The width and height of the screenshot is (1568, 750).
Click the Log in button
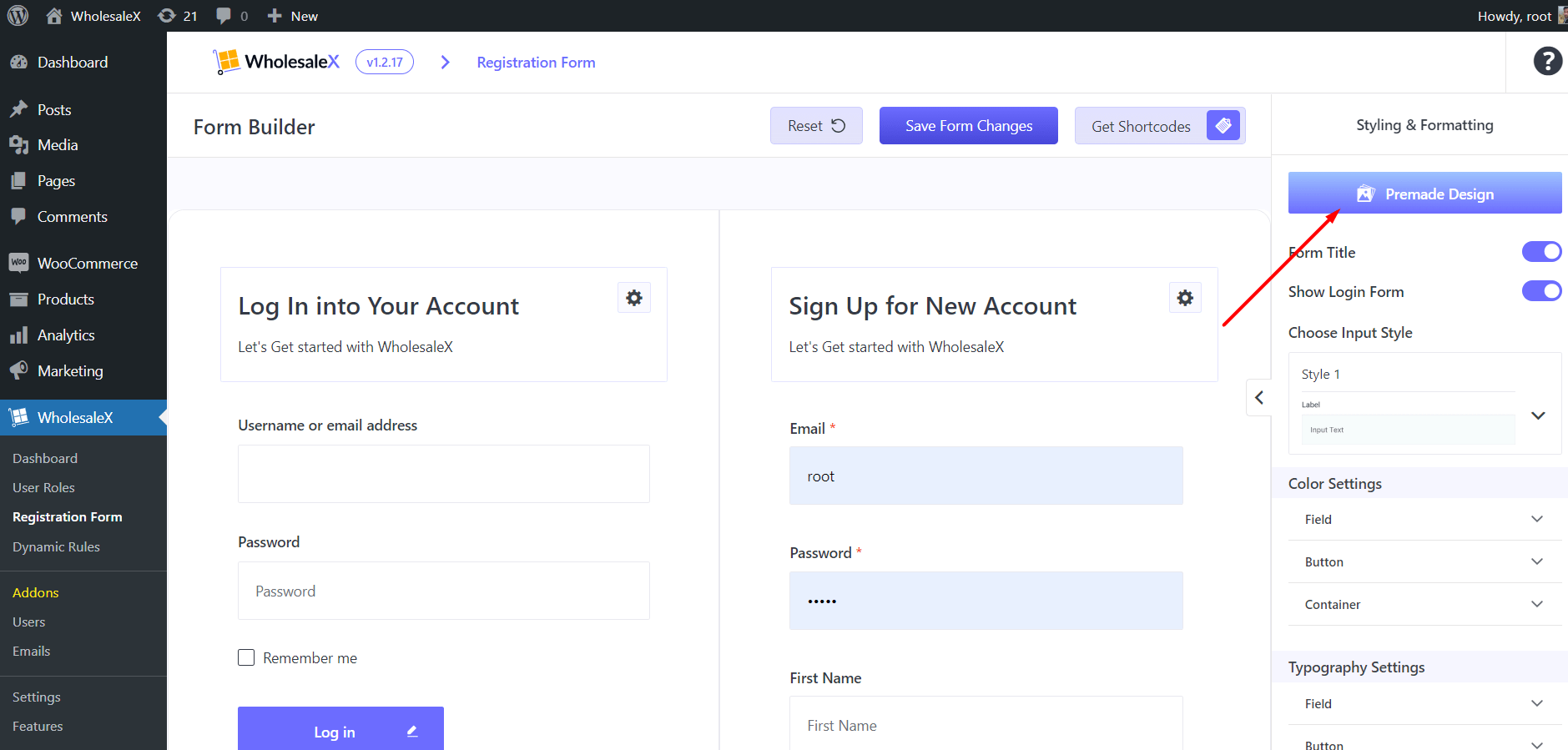pos(340,728)
